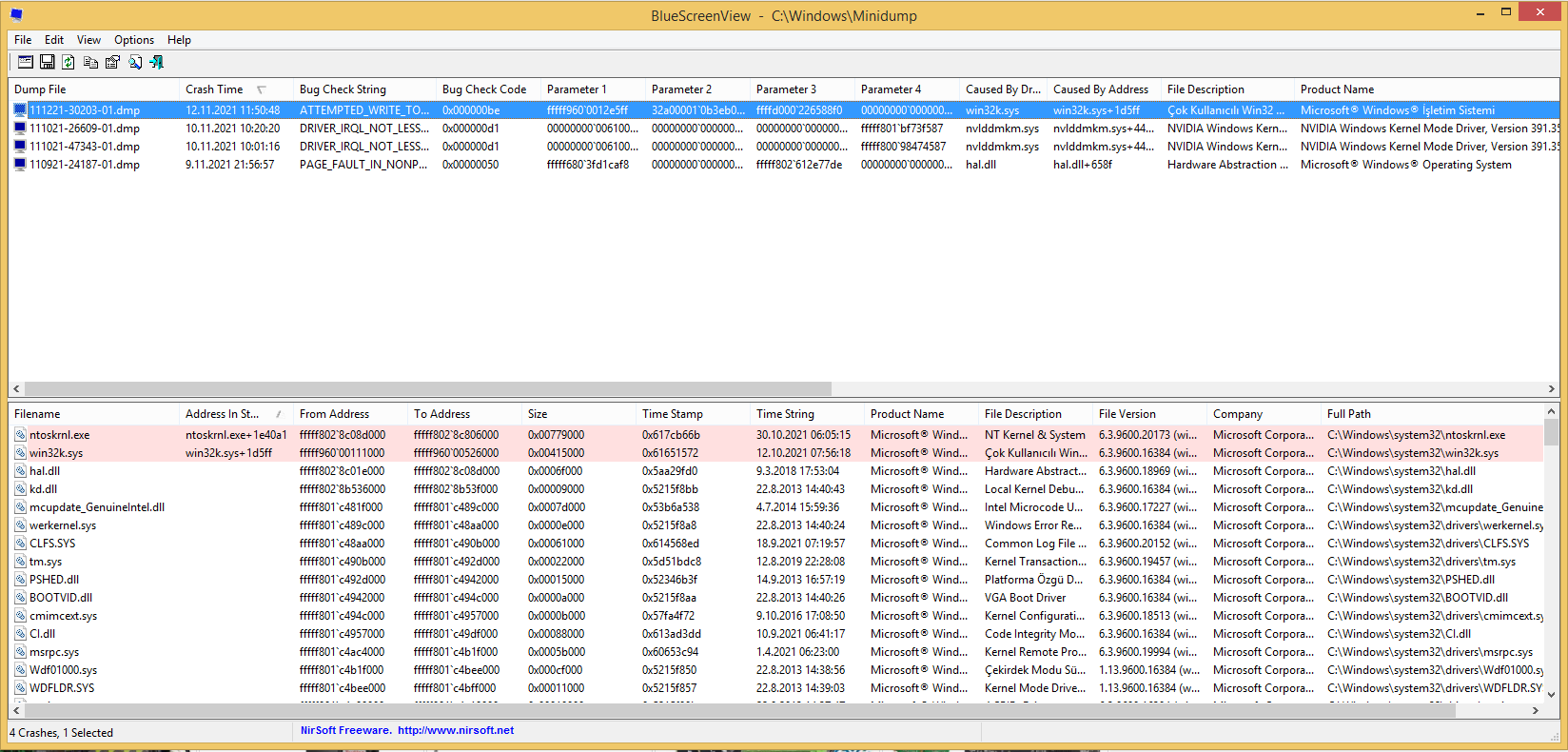Click the down arrow of the driver list vertical scrollbar
1568x752 pixels.
tap(1552, 695)
